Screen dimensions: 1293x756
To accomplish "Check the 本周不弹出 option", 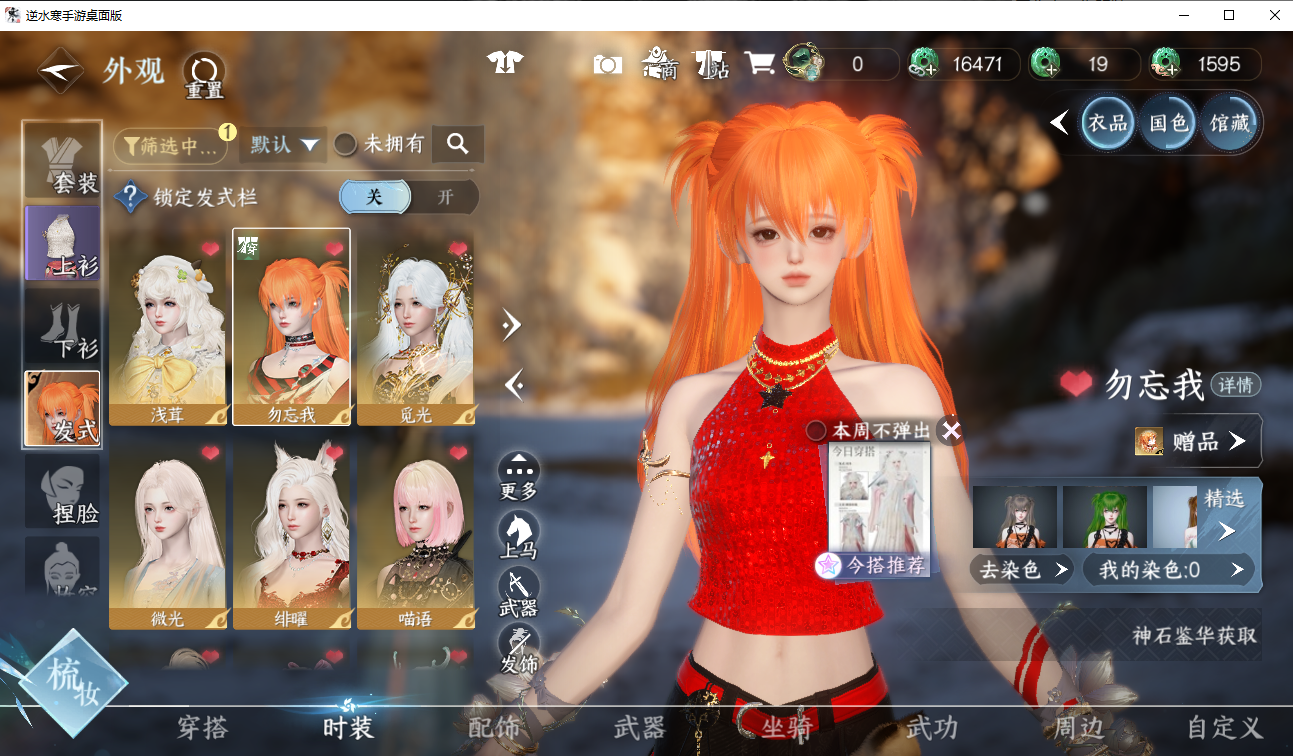I will coord(817,430).
